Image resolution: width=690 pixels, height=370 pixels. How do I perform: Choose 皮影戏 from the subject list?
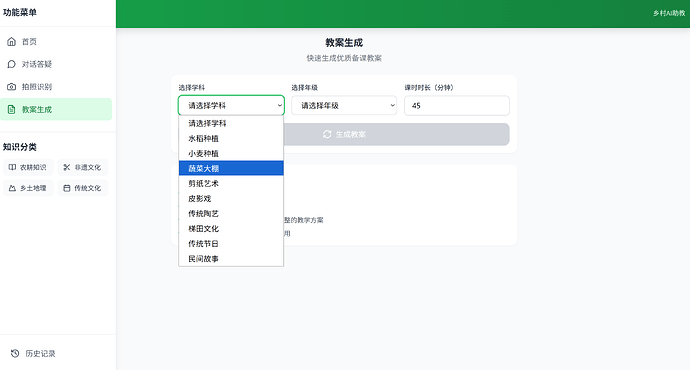231,198
